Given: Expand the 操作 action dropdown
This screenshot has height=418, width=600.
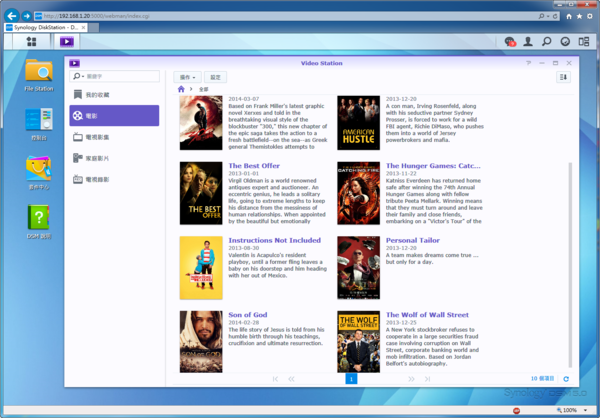Looking at the screenshot, I should point(188,77).
